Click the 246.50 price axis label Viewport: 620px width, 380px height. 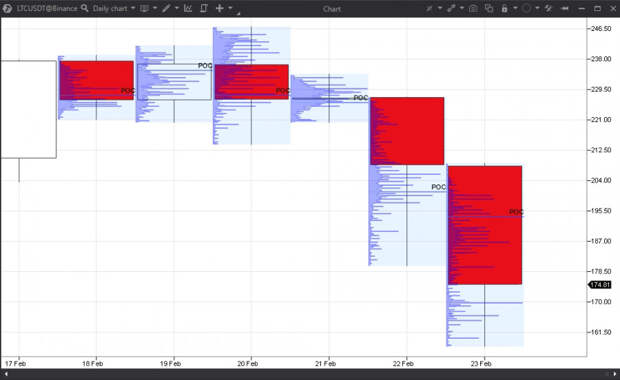pos(601,28)
